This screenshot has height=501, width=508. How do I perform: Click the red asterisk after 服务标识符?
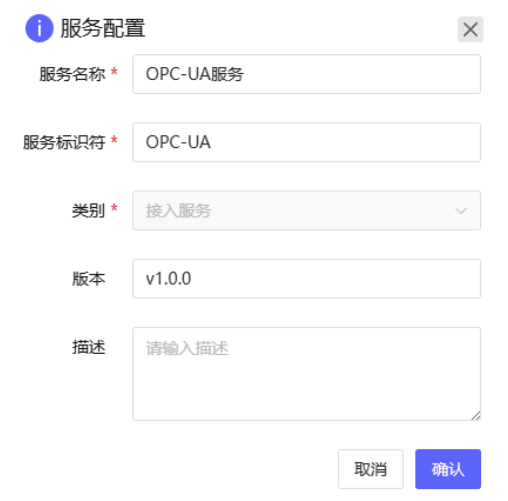[114, 140]
